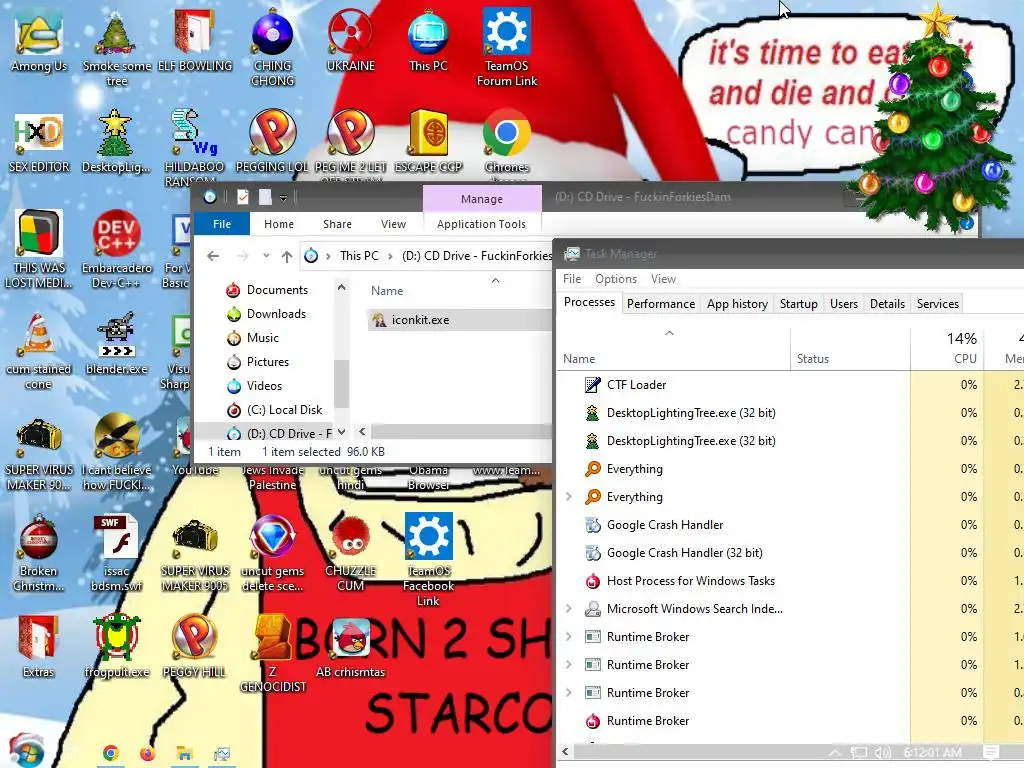Open the THIS WAS LOST MEDI... icon

[x=39, y=249]
